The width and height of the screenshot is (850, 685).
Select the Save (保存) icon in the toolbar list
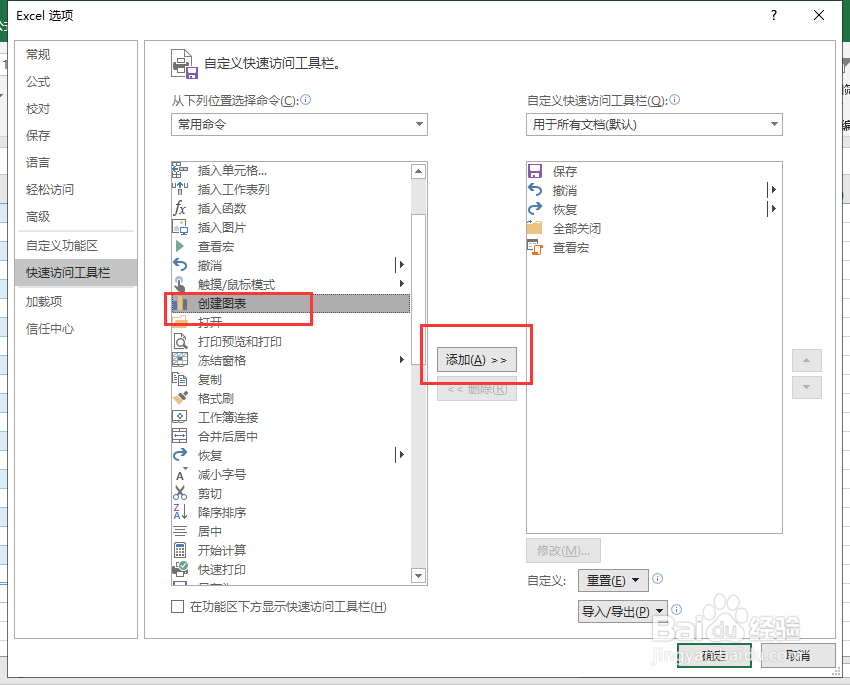pos(535,171)
